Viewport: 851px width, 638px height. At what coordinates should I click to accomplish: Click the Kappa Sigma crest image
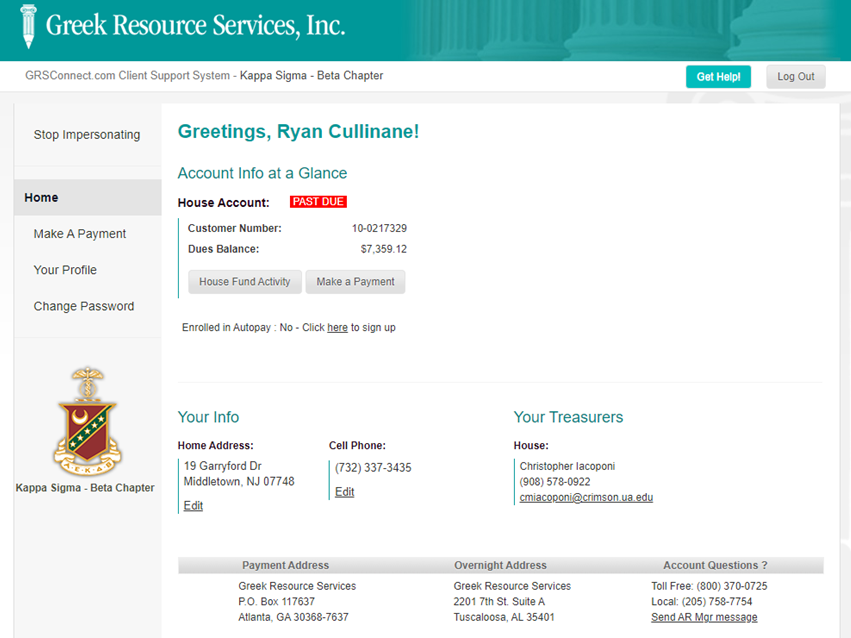(87, 422)
